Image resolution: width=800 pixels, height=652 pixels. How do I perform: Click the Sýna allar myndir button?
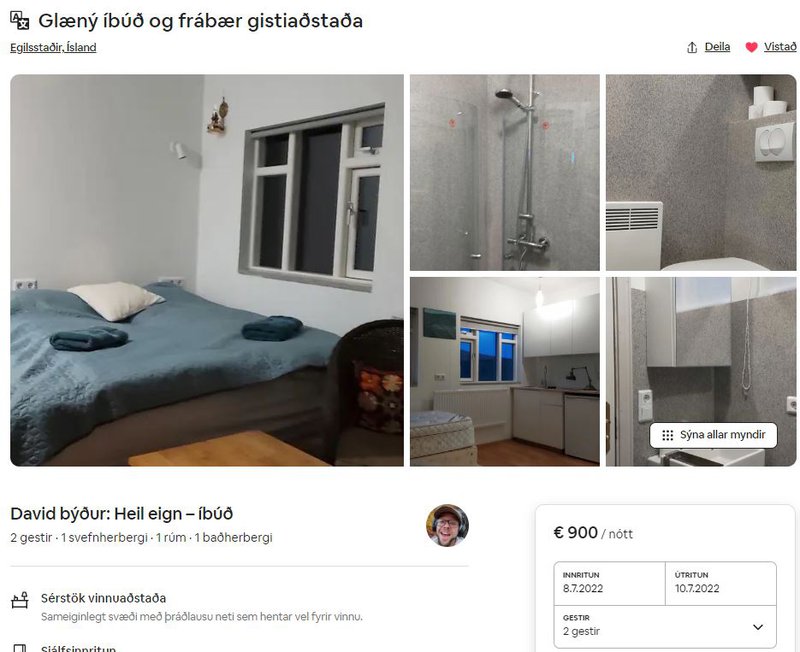tap(713, 435)
